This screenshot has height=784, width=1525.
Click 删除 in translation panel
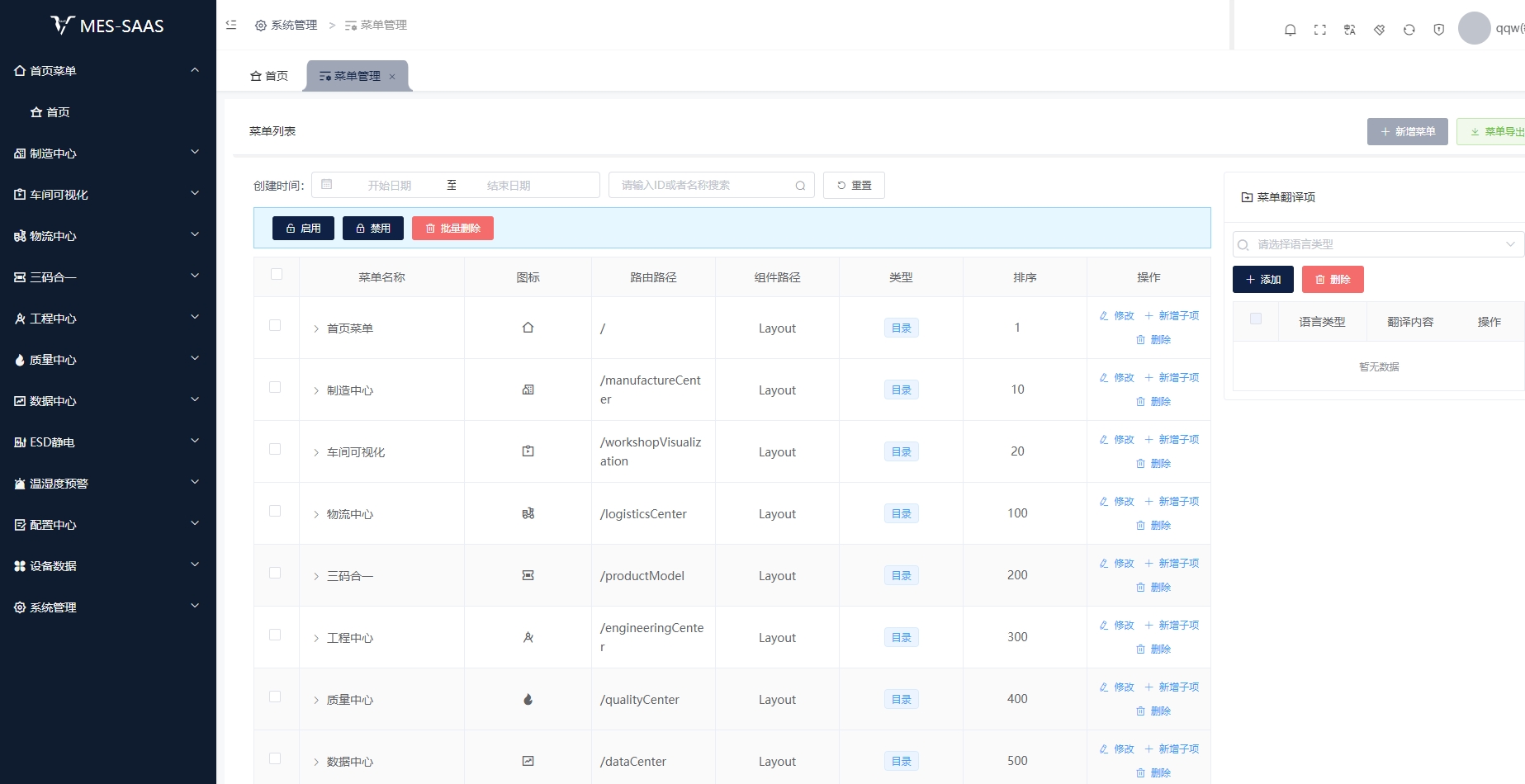[x=1333, y=280]
